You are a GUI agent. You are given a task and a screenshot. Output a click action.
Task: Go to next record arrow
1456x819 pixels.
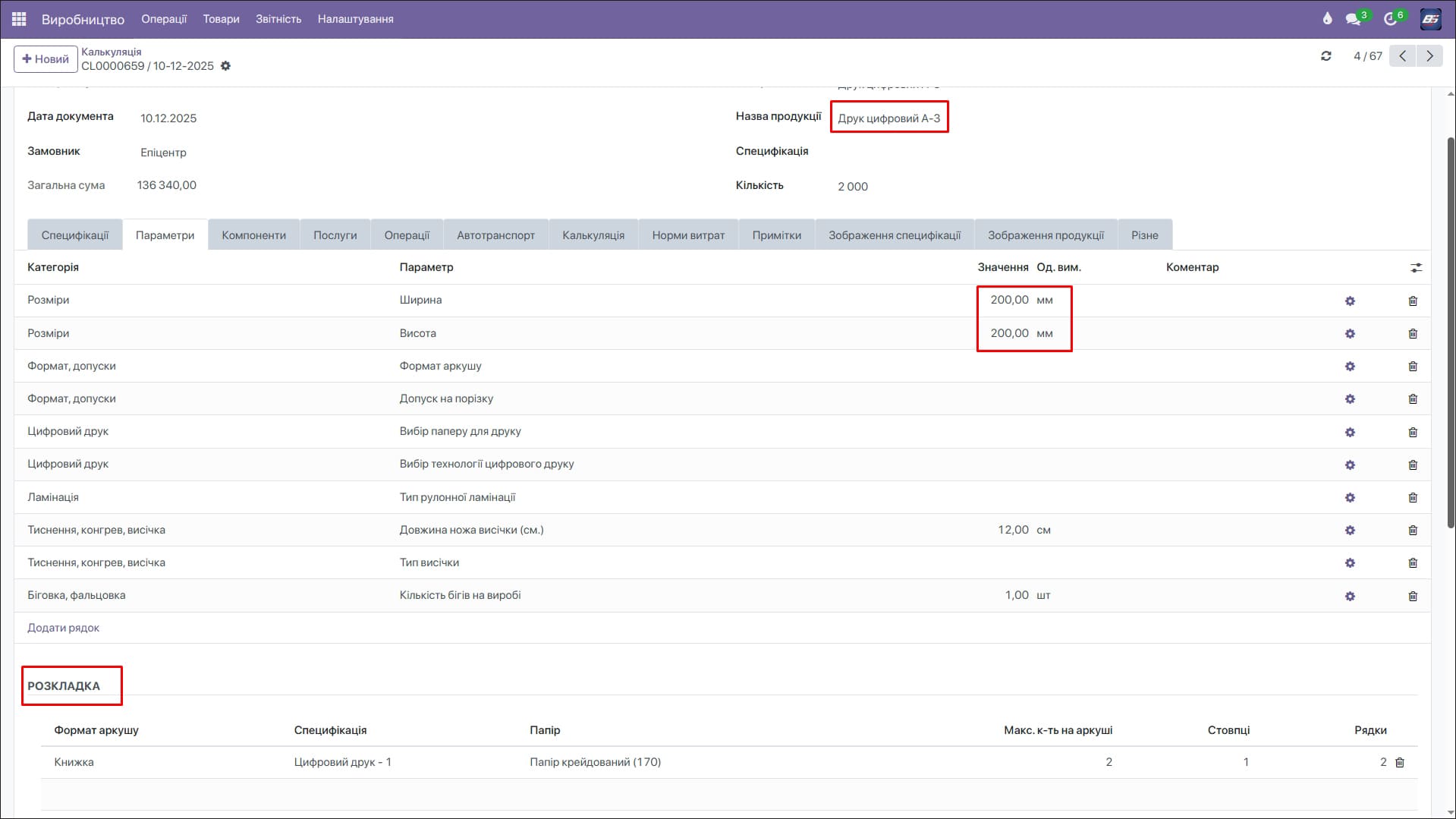point(1429,56)
